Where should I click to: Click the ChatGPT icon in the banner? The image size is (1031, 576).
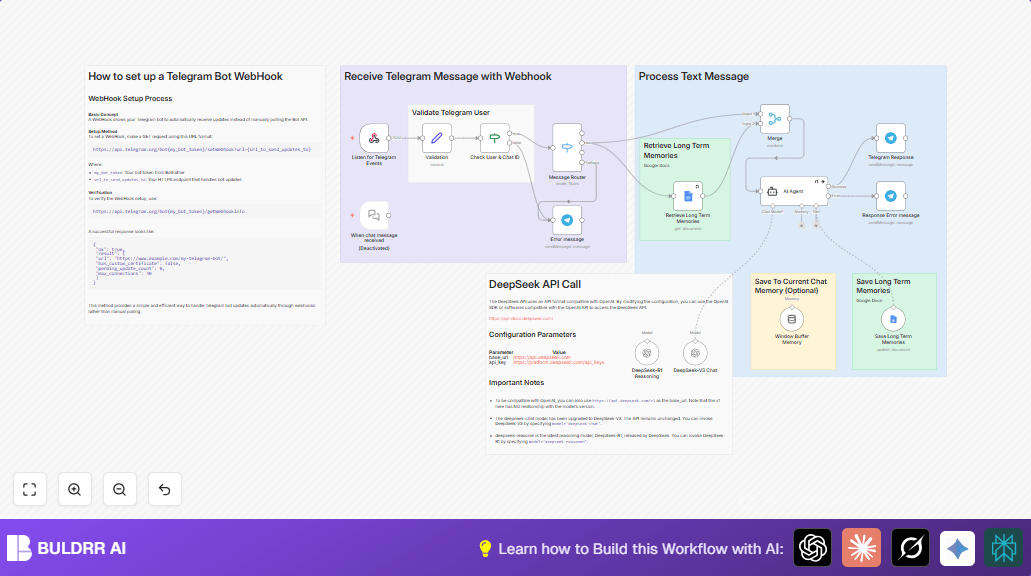click(813, 548)
